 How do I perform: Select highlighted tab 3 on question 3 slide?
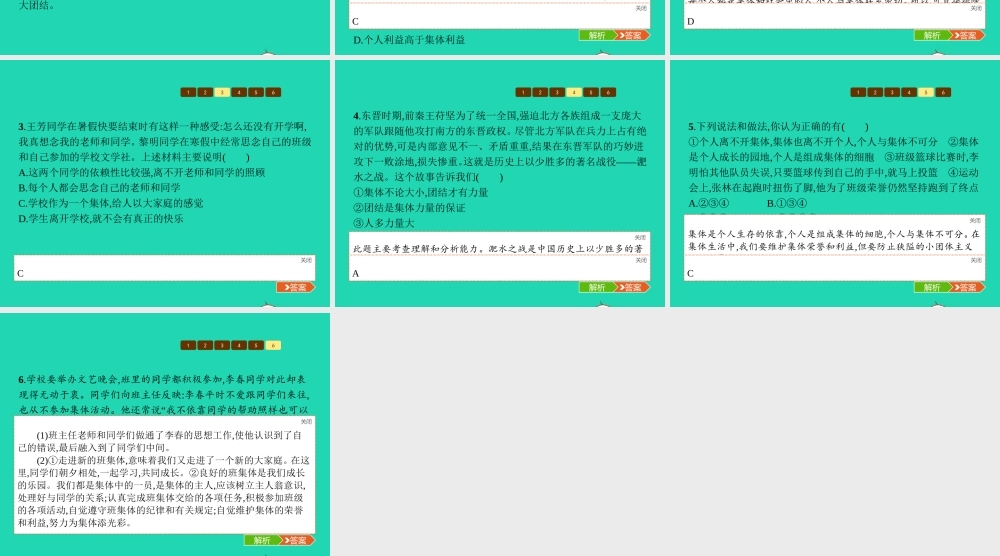point(222,92)
